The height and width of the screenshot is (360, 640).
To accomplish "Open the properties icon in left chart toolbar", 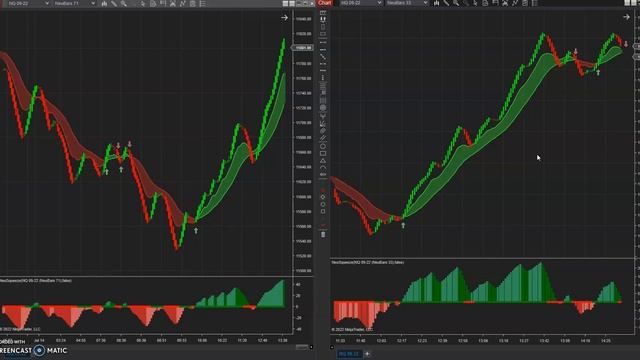I will 192,4.
